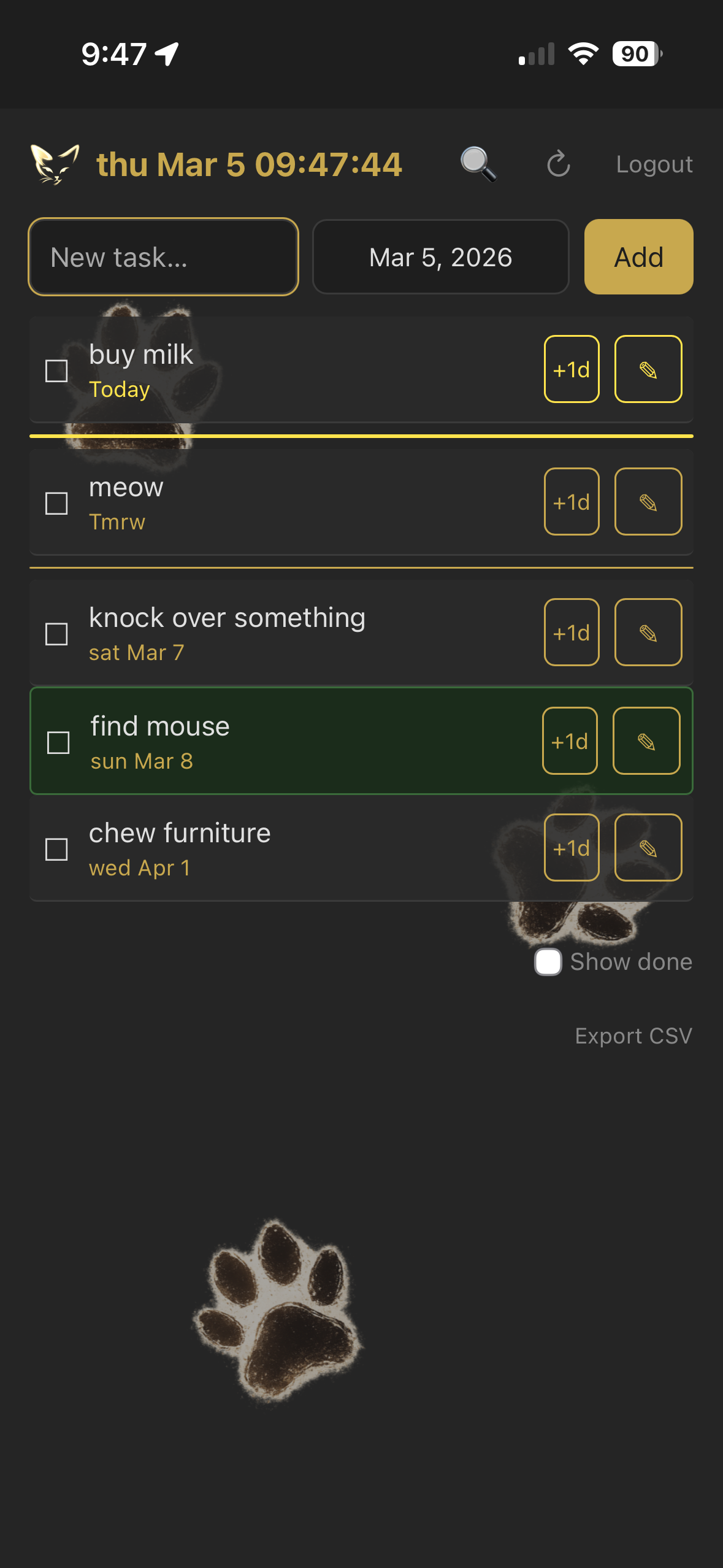Viewport: 723px width, 1568px height.
Task: Open the pencil editor for "meow"
Action: (648, 501)
